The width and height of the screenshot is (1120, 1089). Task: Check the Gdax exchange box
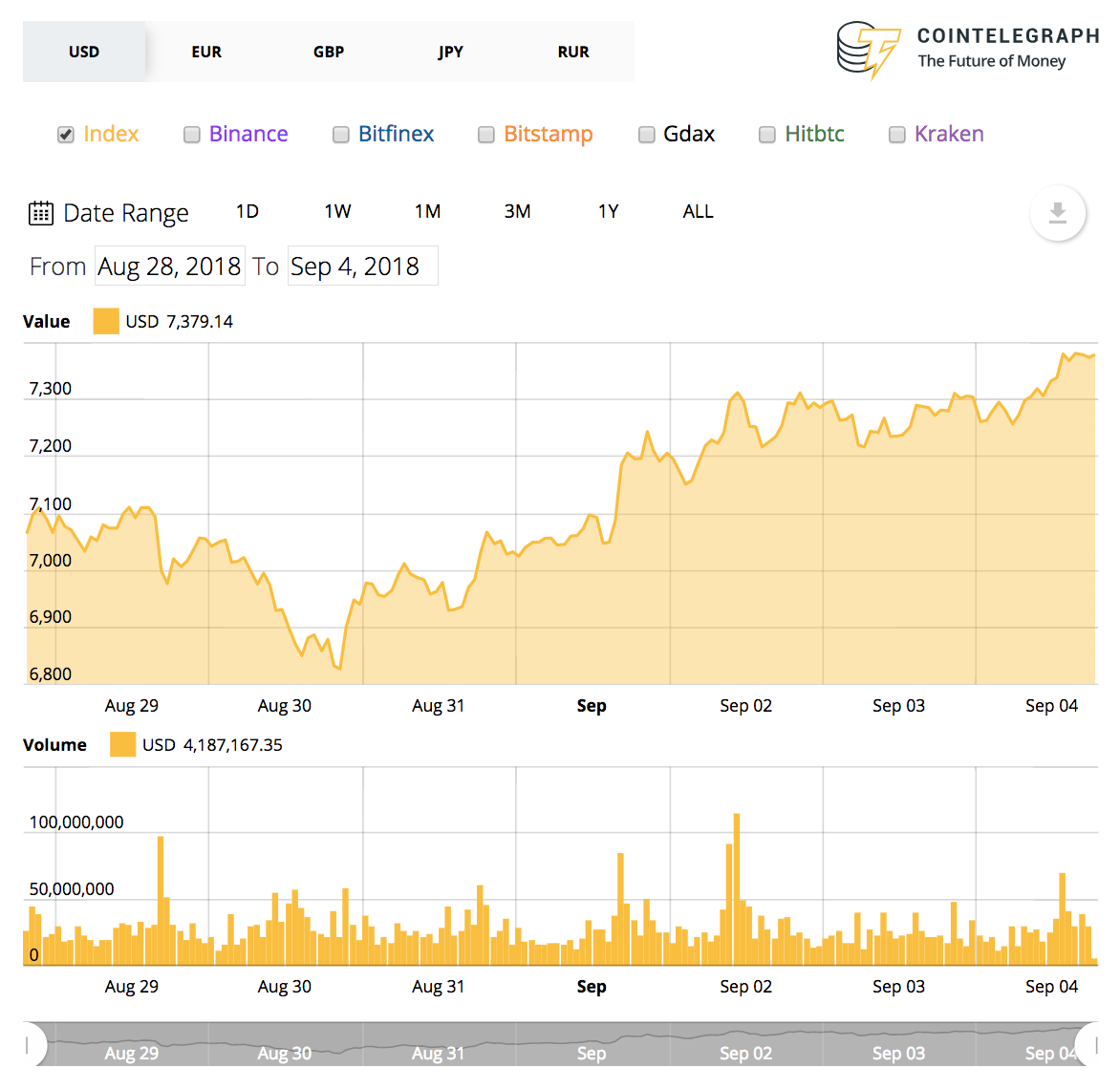point(646,135)
